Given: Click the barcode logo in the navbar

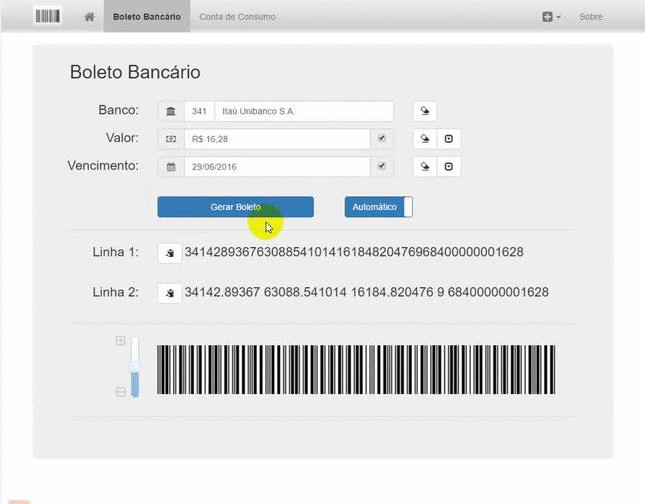Looking at the screenshot, I should [48, 16].
